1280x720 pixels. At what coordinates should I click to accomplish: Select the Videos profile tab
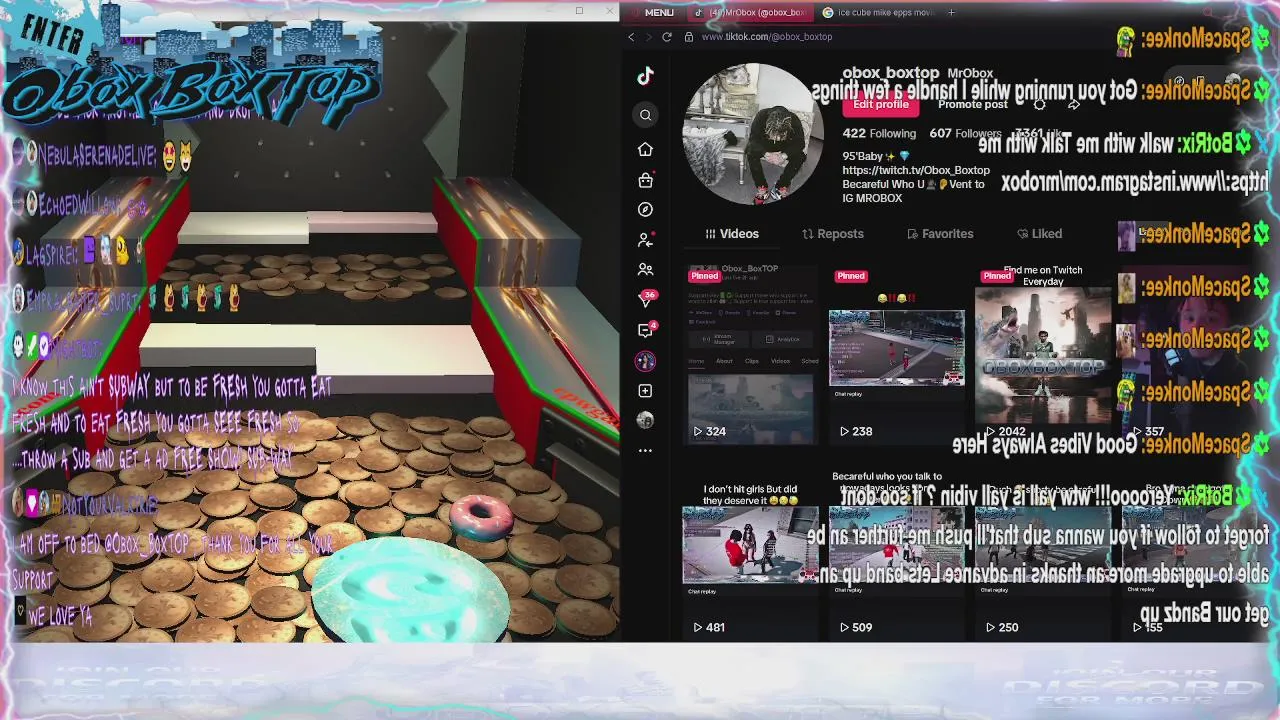731,234
